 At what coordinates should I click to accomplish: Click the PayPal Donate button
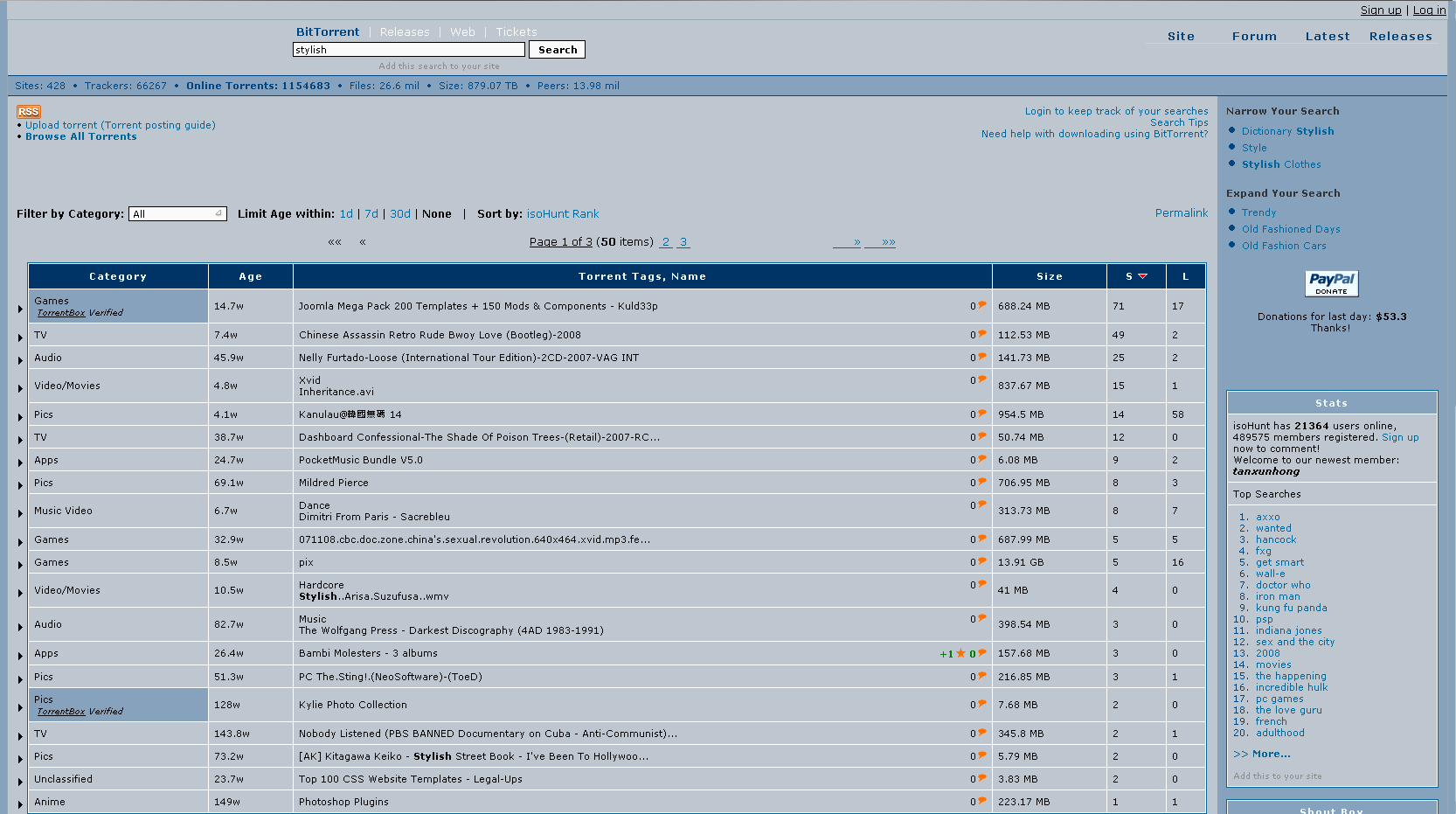tap(1331, 283)
